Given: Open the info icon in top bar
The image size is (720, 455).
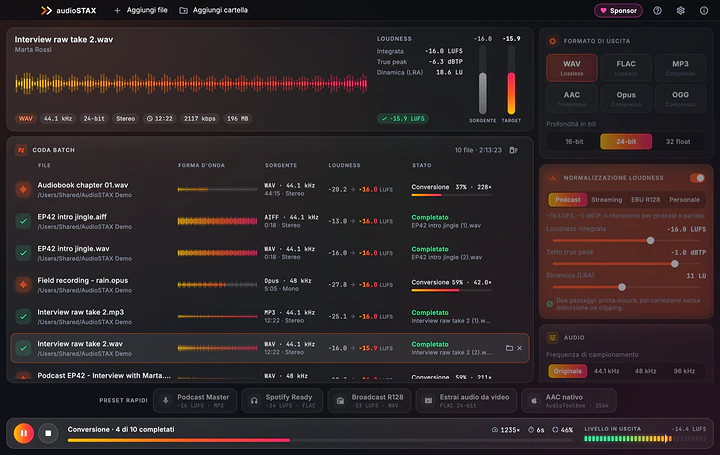Looking at the screenshot, I should click(x=704, y=11).
